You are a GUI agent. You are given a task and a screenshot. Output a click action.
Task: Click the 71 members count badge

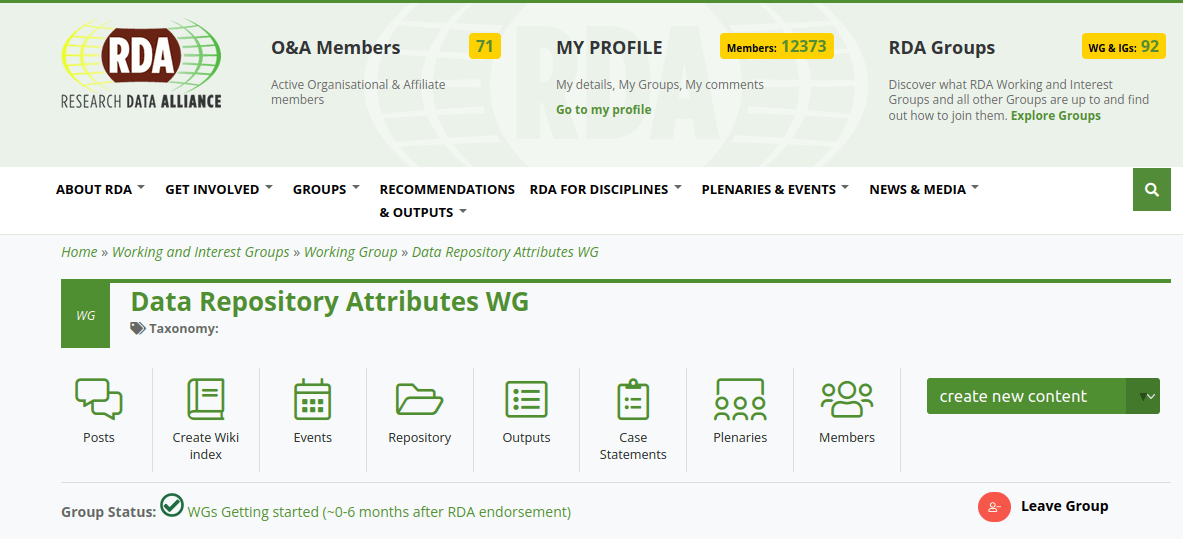[485, 47]
